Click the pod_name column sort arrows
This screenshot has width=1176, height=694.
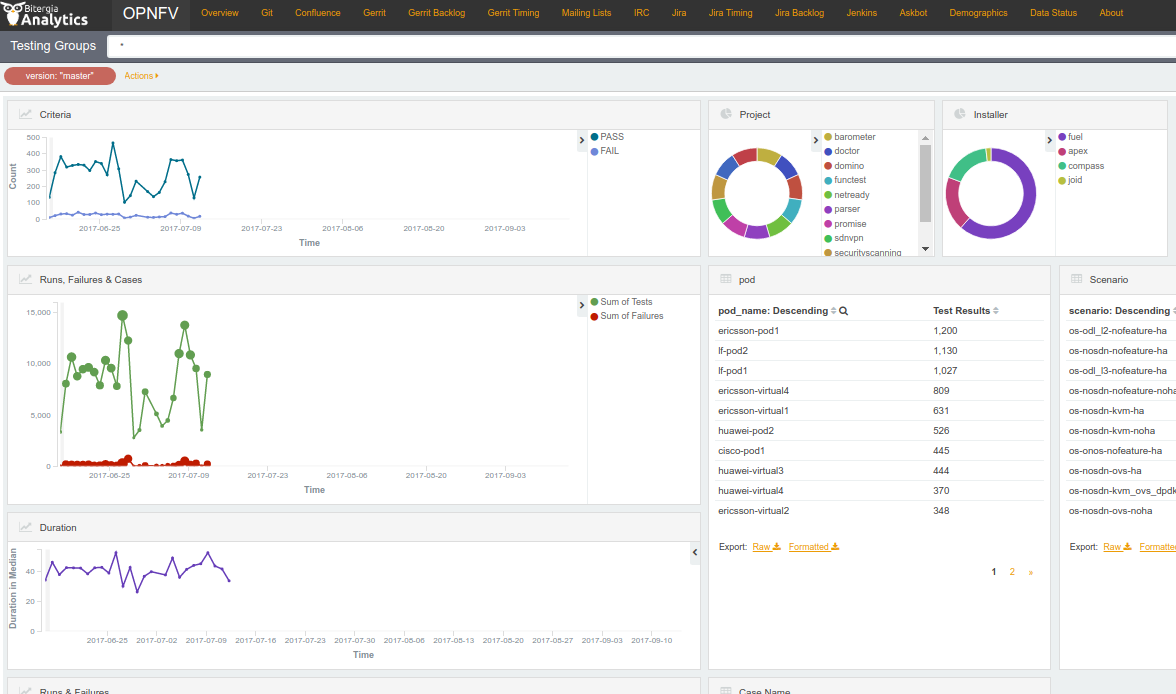coord(834,311)
